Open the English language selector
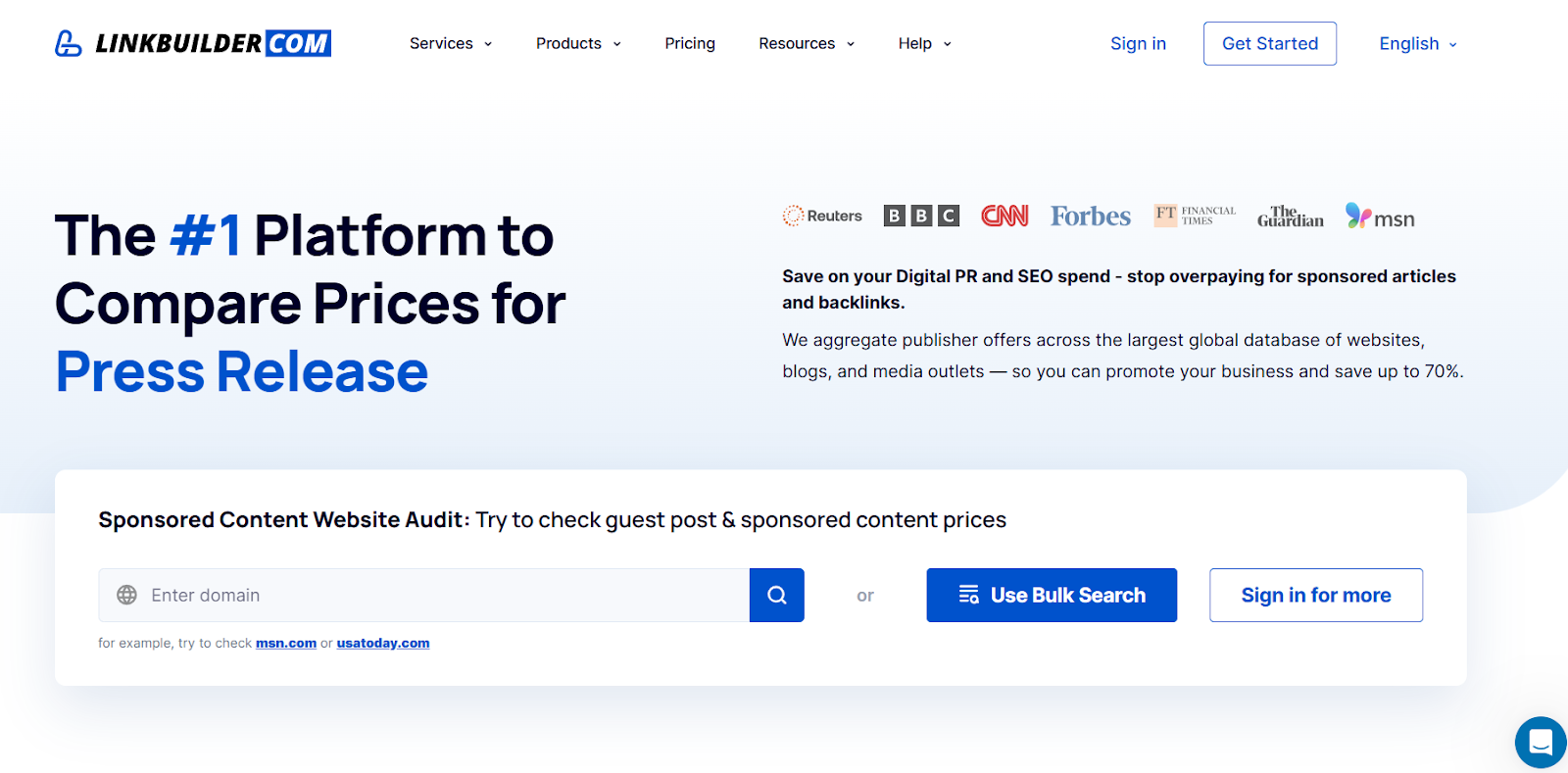 coord(1418,43)
